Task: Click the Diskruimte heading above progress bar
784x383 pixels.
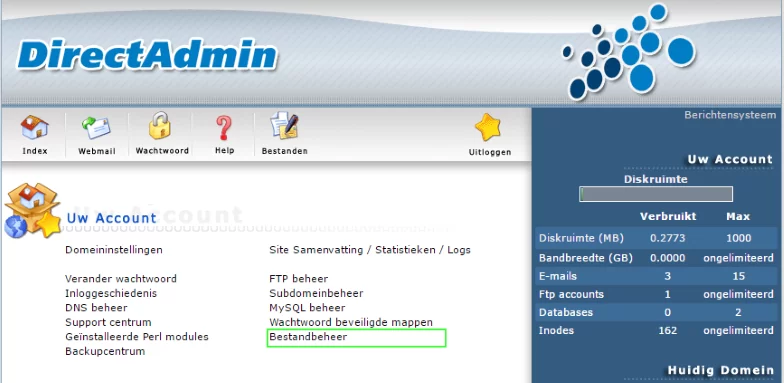Action: click(x=656, y=179)
